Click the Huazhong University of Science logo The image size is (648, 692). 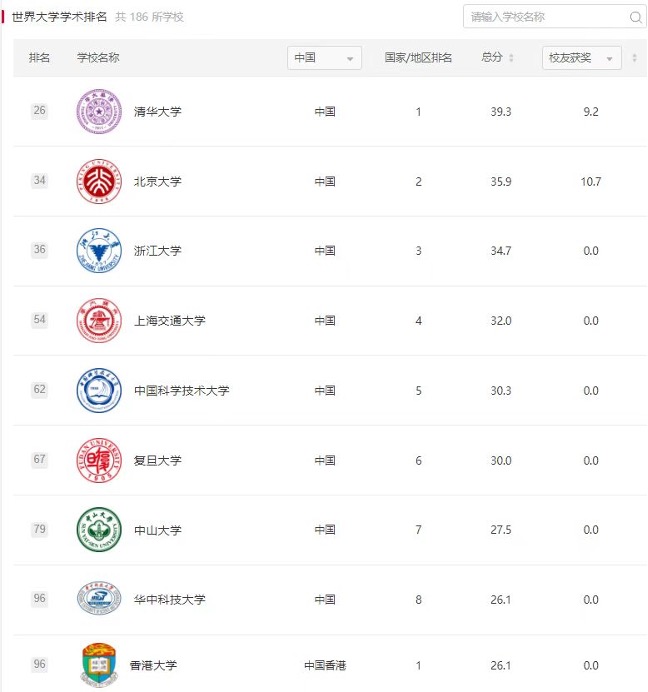click(99, 599)
